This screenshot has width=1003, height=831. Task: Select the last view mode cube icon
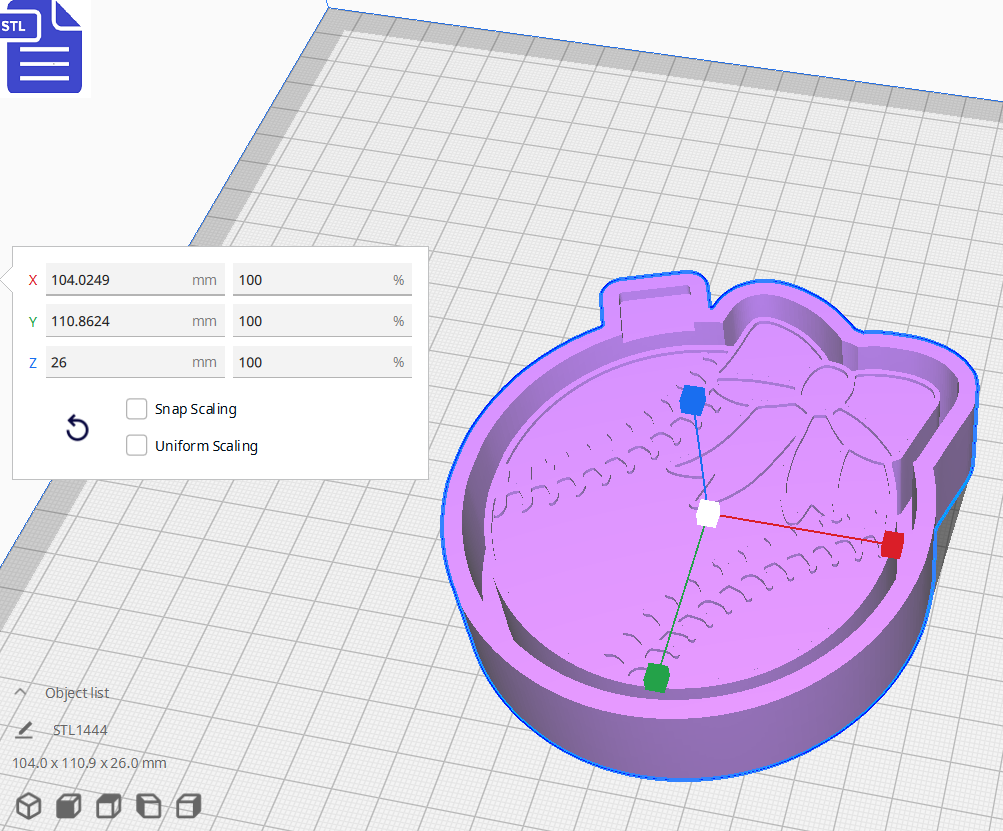click(188, 806)
